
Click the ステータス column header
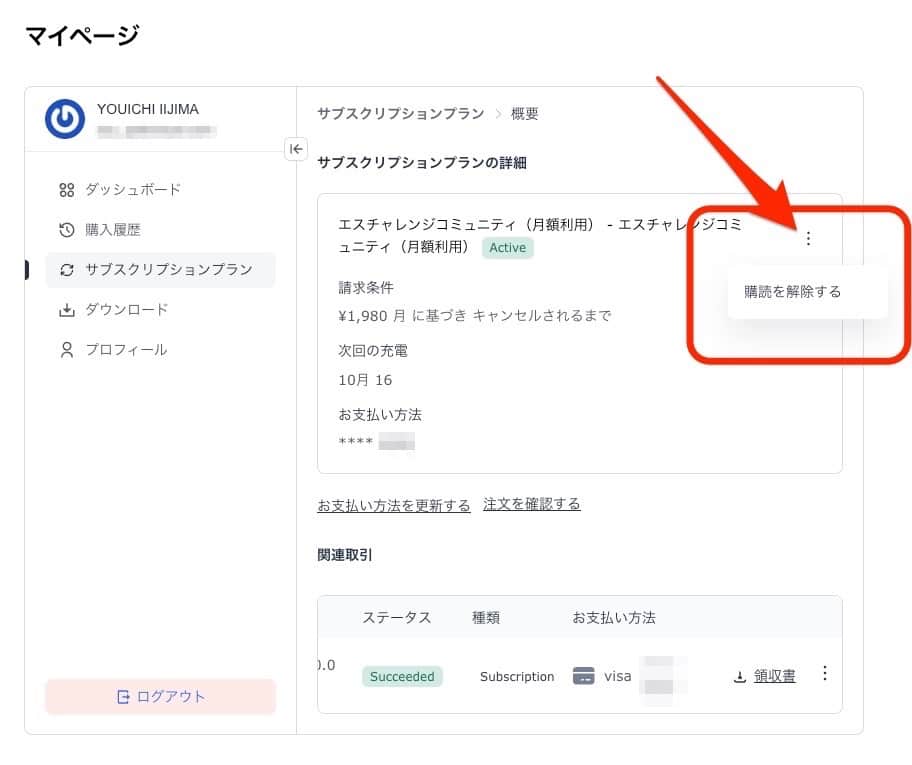click(397, 617)
